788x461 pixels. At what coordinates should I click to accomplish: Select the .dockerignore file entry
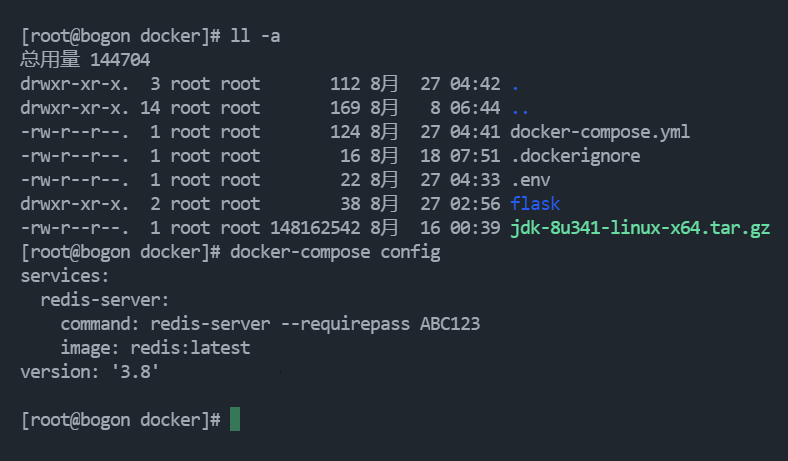pyautogui.click(x=575, y=156)
